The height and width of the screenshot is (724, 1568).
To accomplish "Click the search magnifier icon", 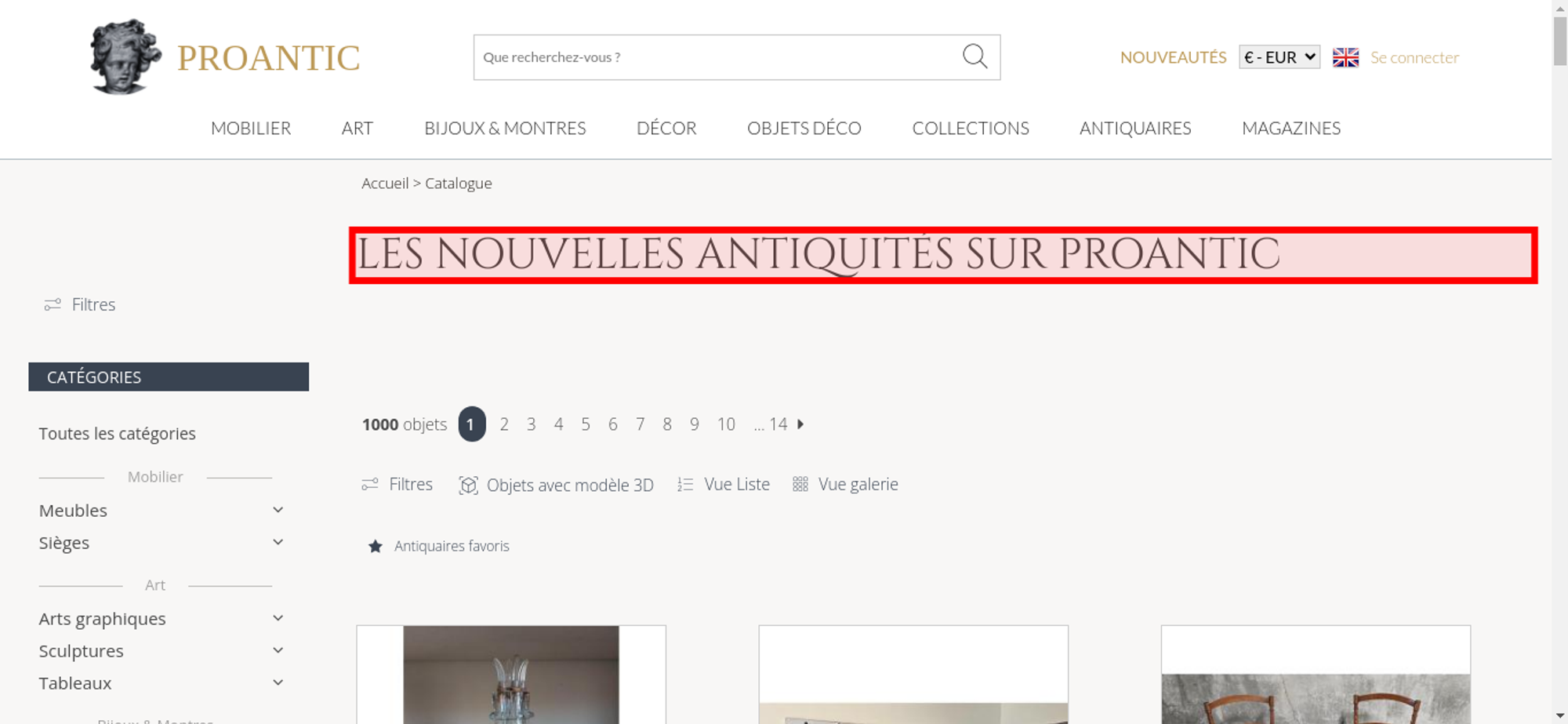I will click(975, 56).
